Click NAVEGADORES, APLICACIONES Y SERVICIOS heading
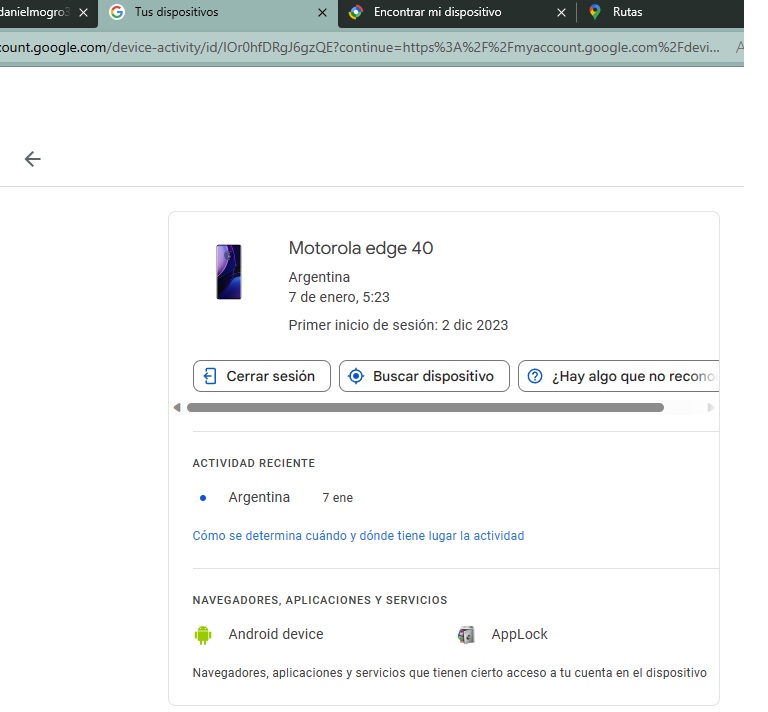 (x=320, y=600)
